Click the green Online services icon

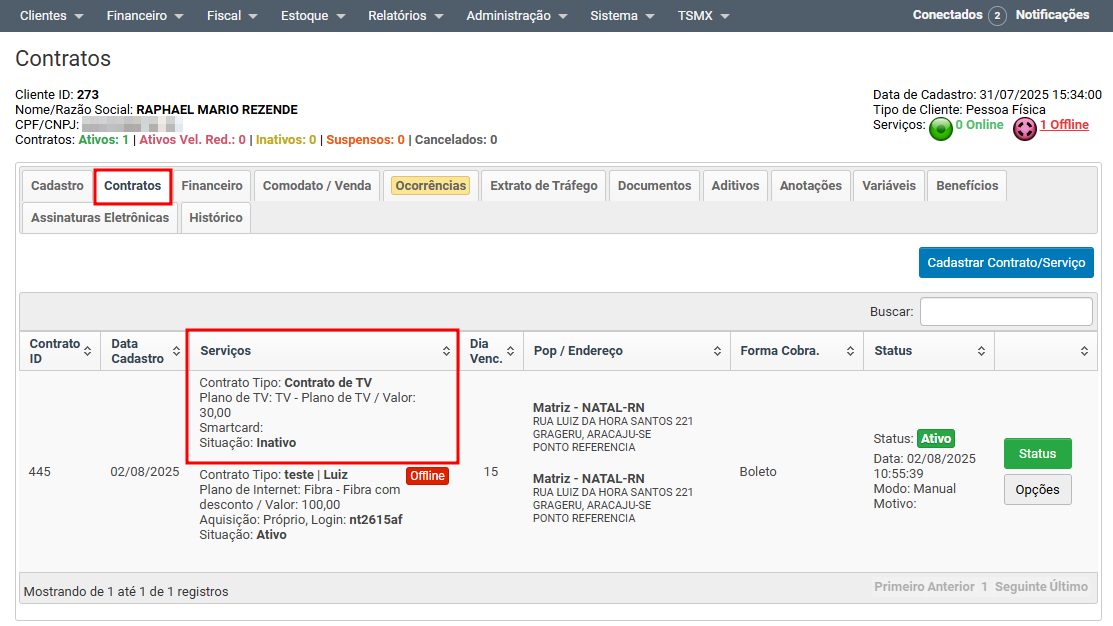click(940, 129)
